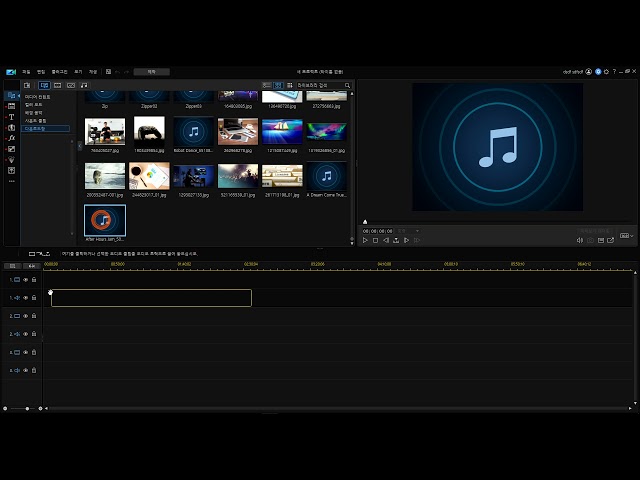Open the overlay room icon below fx
The height and width of the screenshot is (480, 640).
(11, 149)
